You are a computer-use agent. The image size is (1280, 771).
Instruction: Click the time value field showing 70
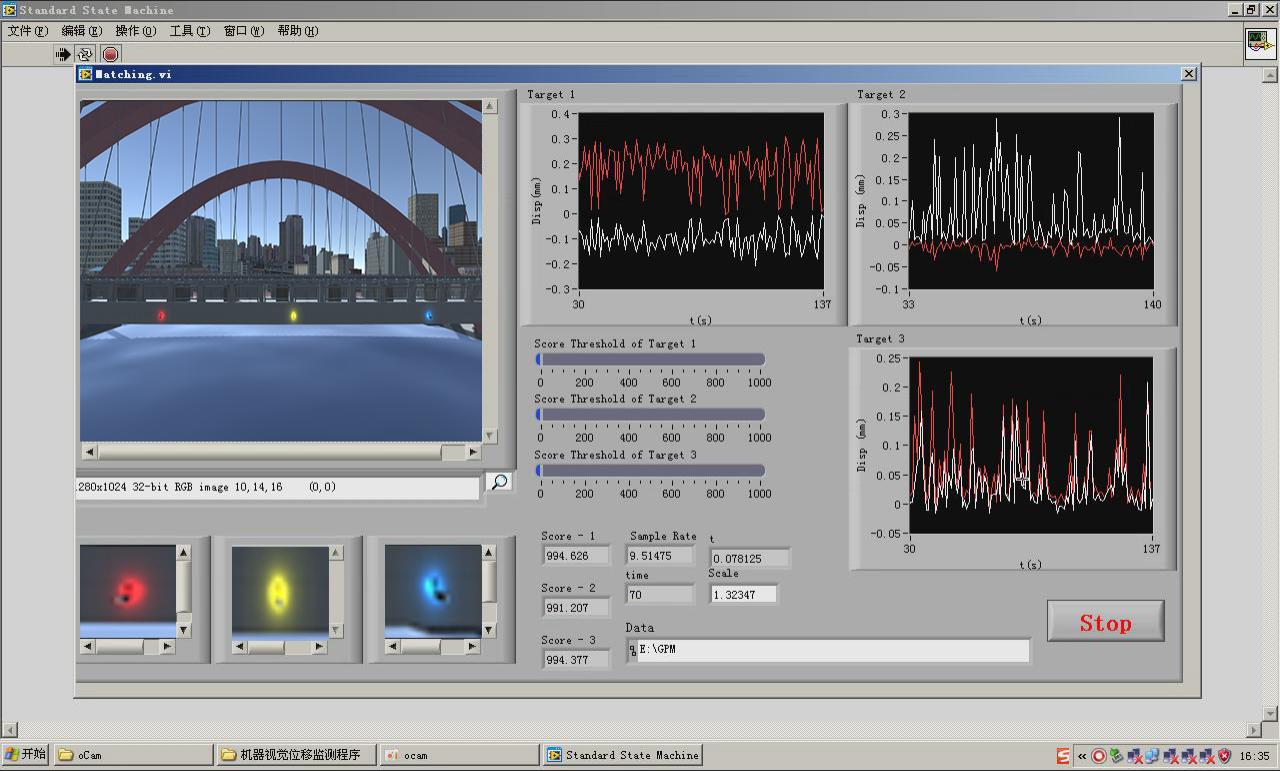pos(661,594)
